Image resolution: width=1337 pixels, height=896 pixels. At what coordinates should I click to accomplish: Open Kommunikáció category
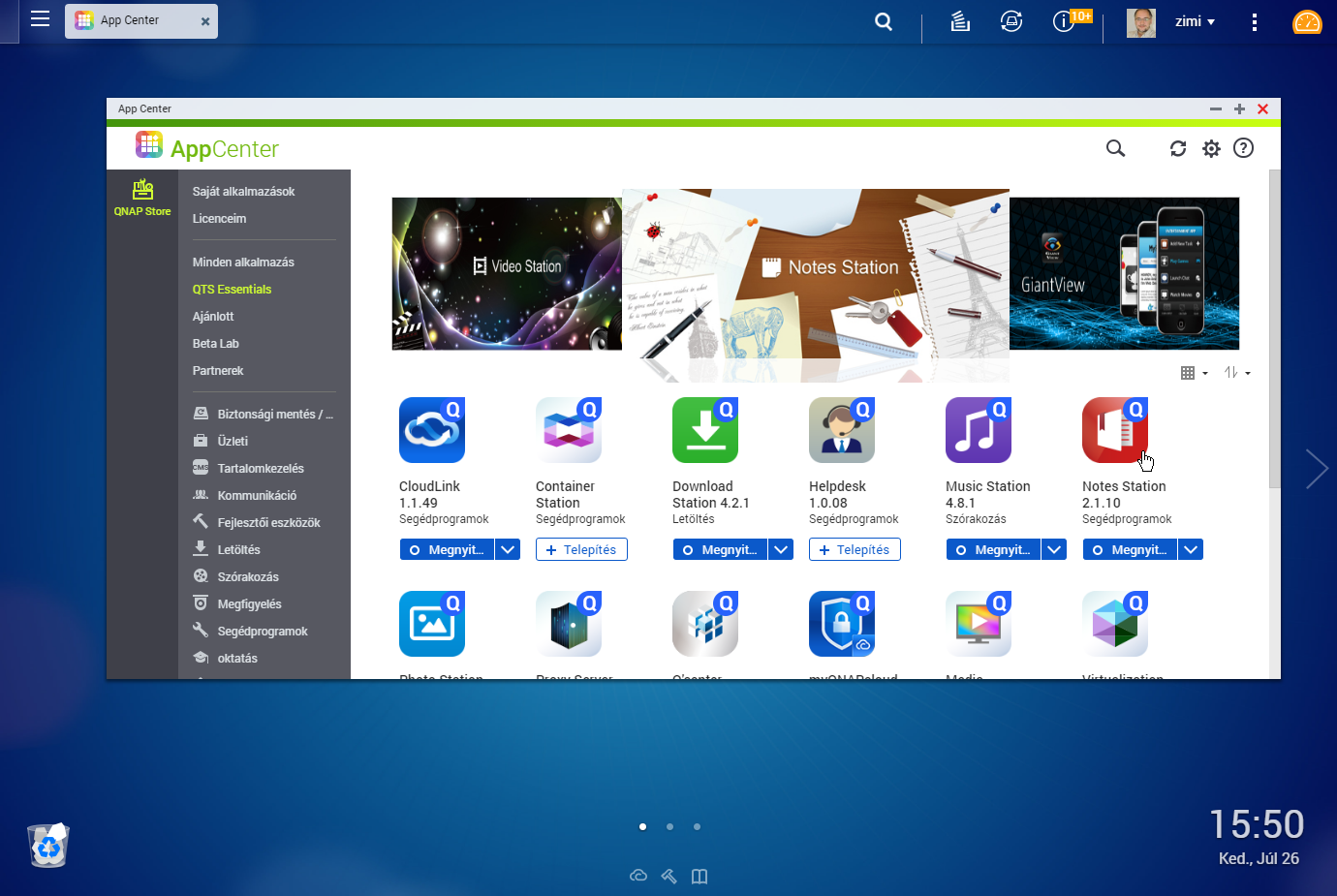[x=245, y=496]
